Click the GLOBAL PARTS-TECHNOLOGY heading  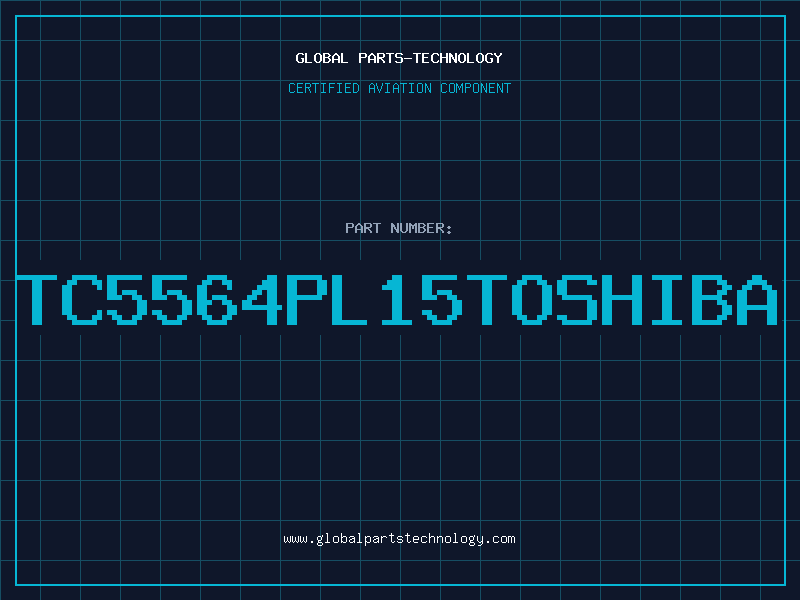(x=399, y=58)
